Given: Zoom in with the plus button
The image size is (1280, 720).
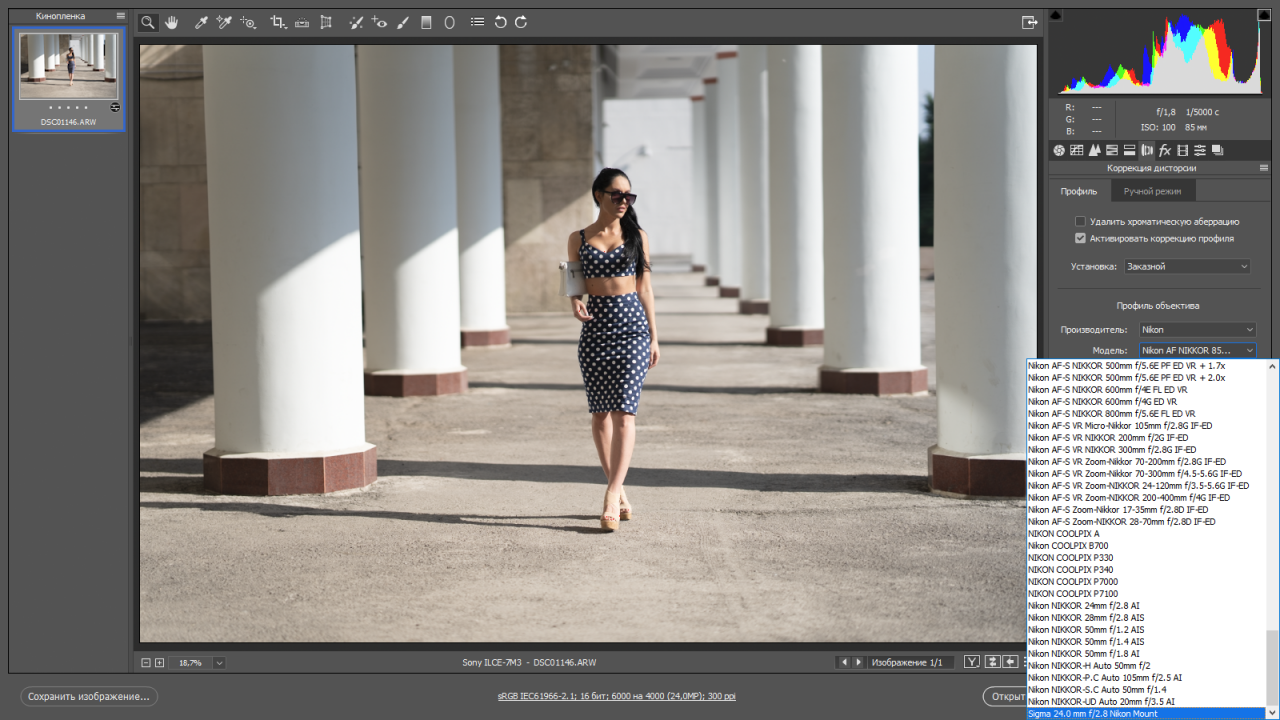Looking at the screenshot, I should coord(159,662).
